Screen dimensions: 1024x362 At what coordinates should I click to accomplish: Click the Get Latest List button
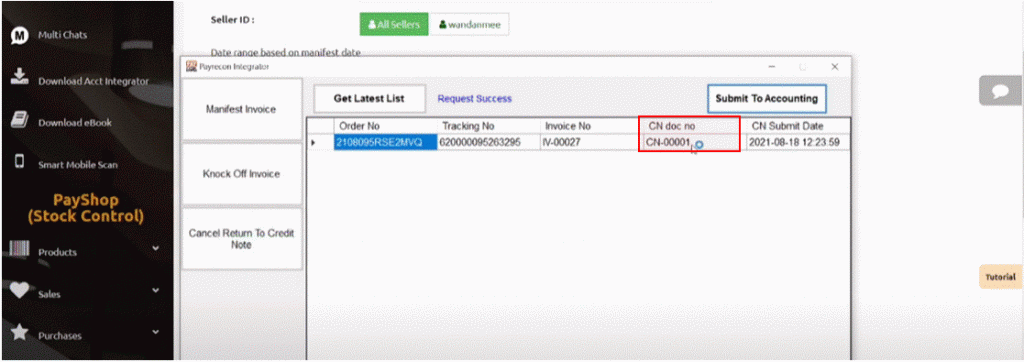tap(369, 99)
